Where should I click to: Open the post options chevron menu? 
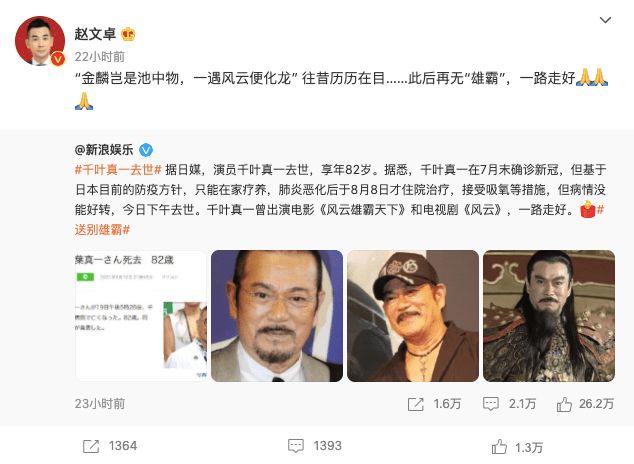click(605, 20)
